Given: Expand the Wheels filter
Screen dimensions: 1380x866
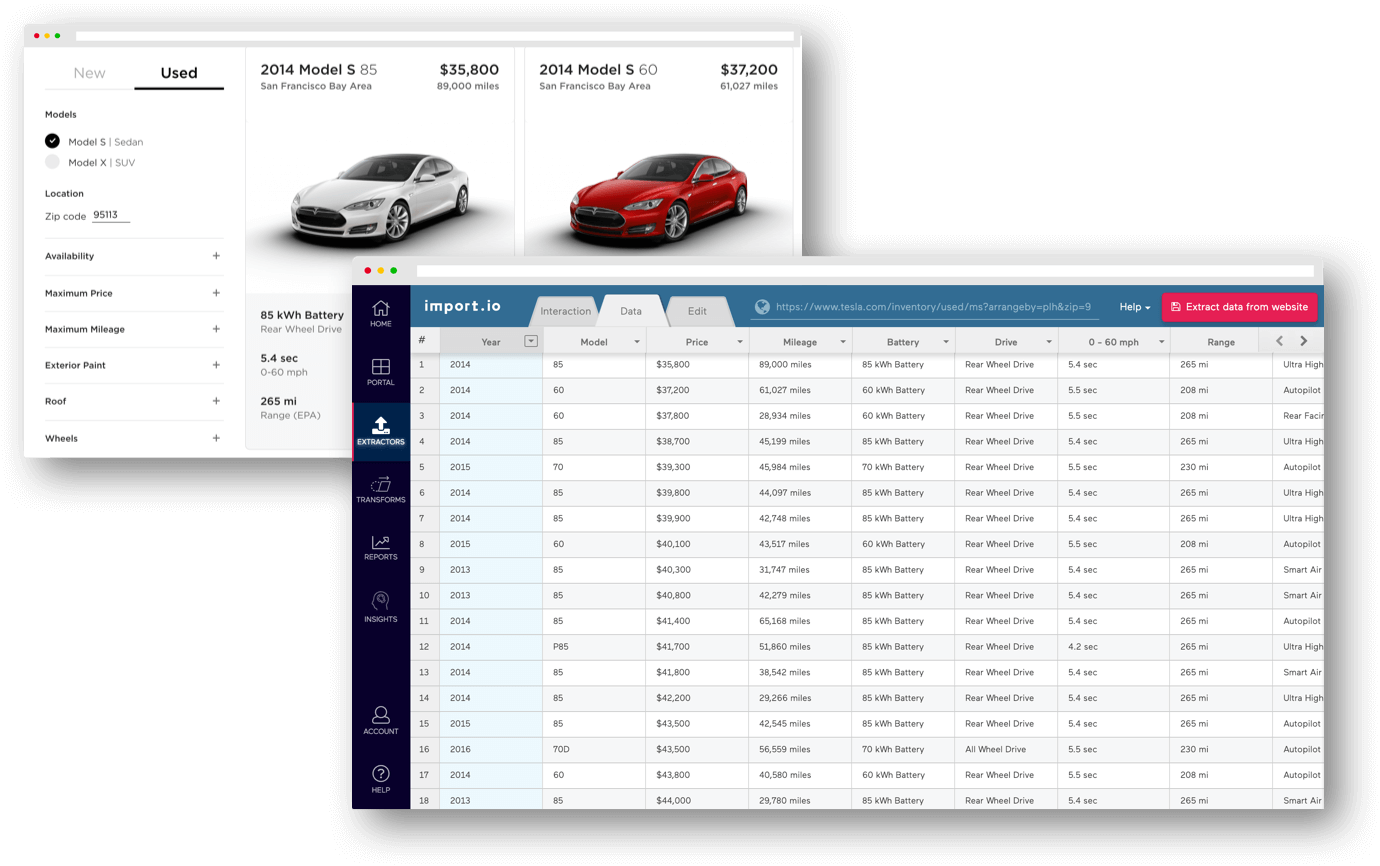Looking at the screenshot, I should pos(216,438).
